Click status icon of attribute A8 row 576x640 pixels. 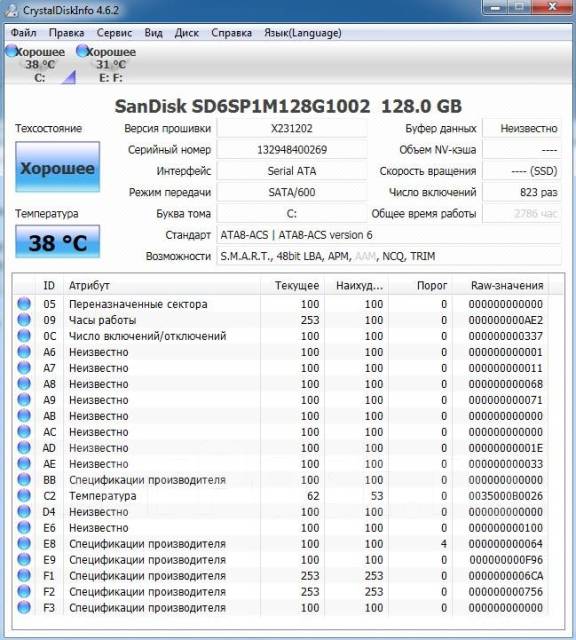click(24, 383)
